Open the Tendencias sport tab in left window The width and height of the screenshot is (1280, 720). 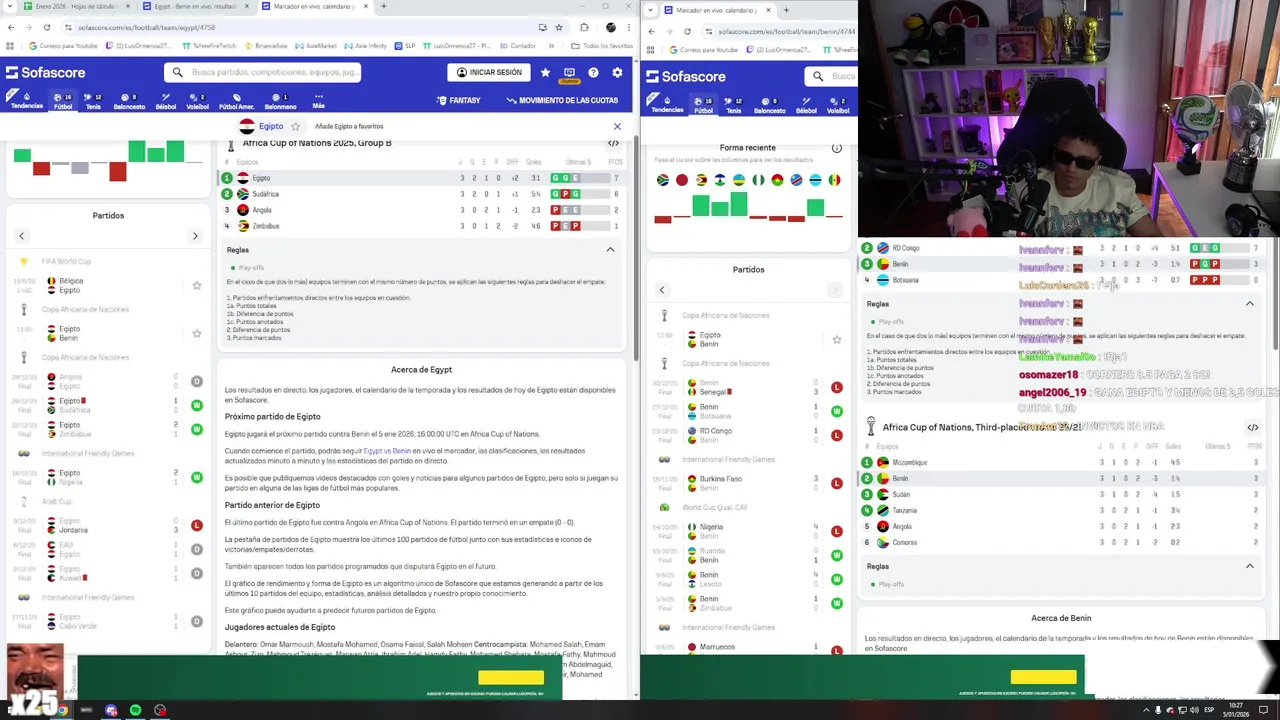click(26, 101)
